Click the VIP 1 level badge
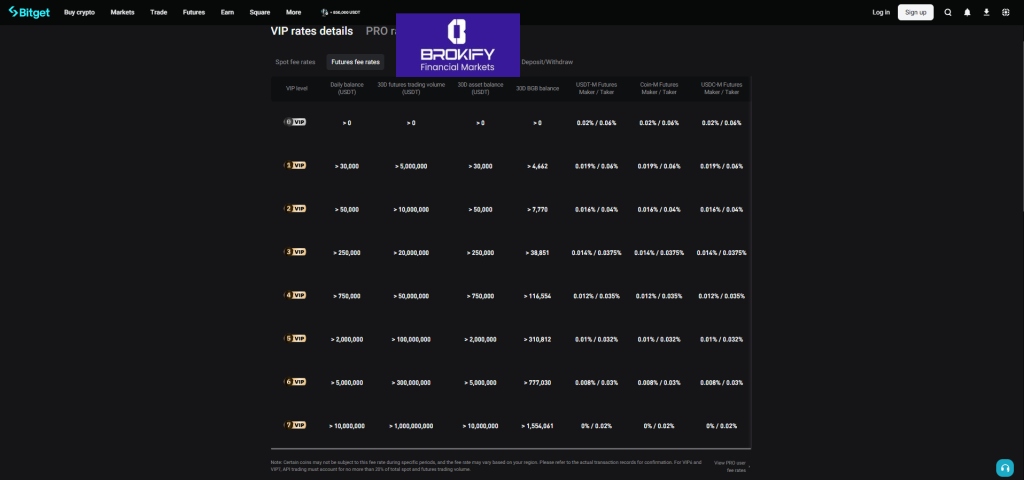 click(296, 165)
